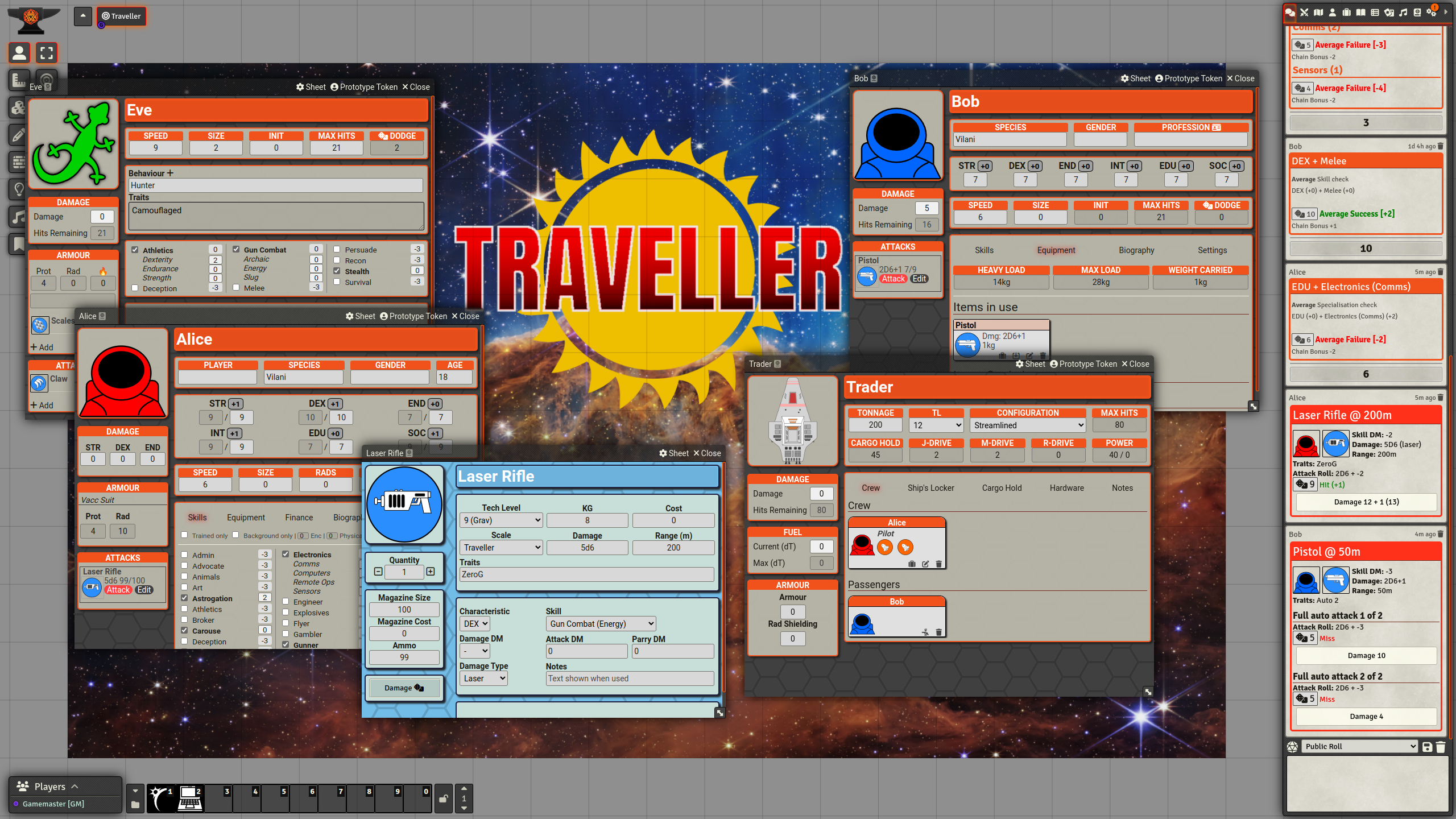Open the Playlists music sidebar tab
This screenshot has height=819, width=1456.
click(1403, 13)
